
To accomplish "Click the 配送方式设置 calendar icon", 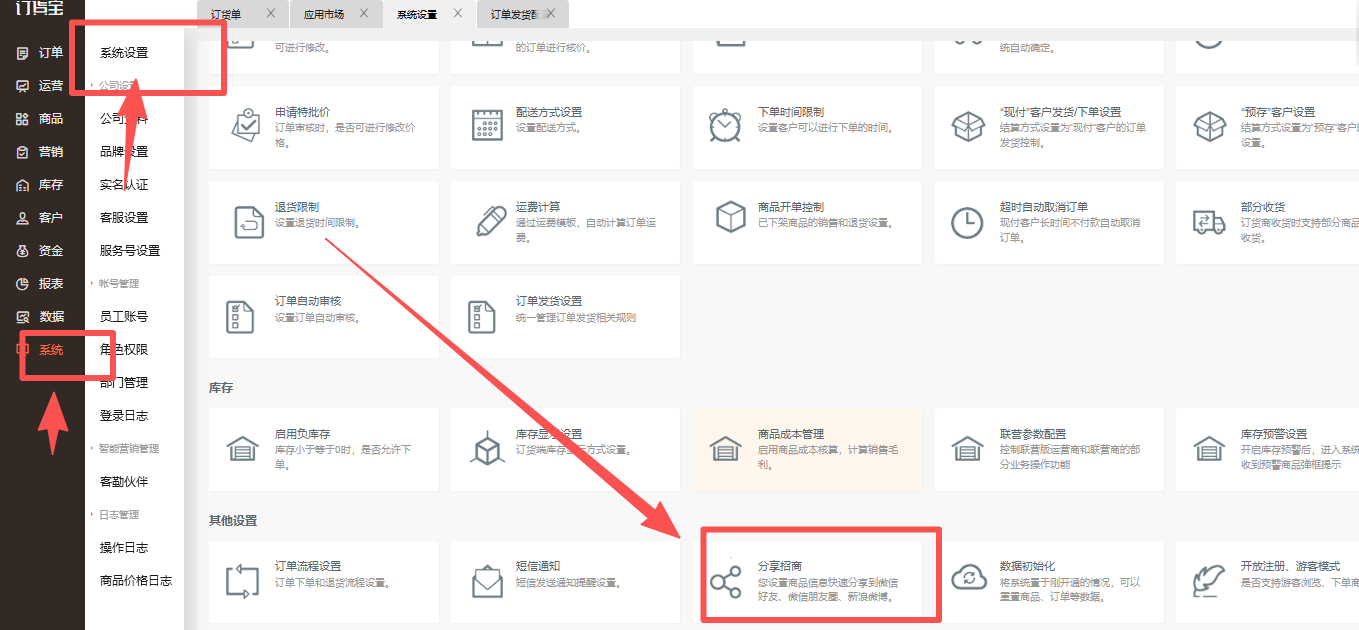I will coord(487,124).
